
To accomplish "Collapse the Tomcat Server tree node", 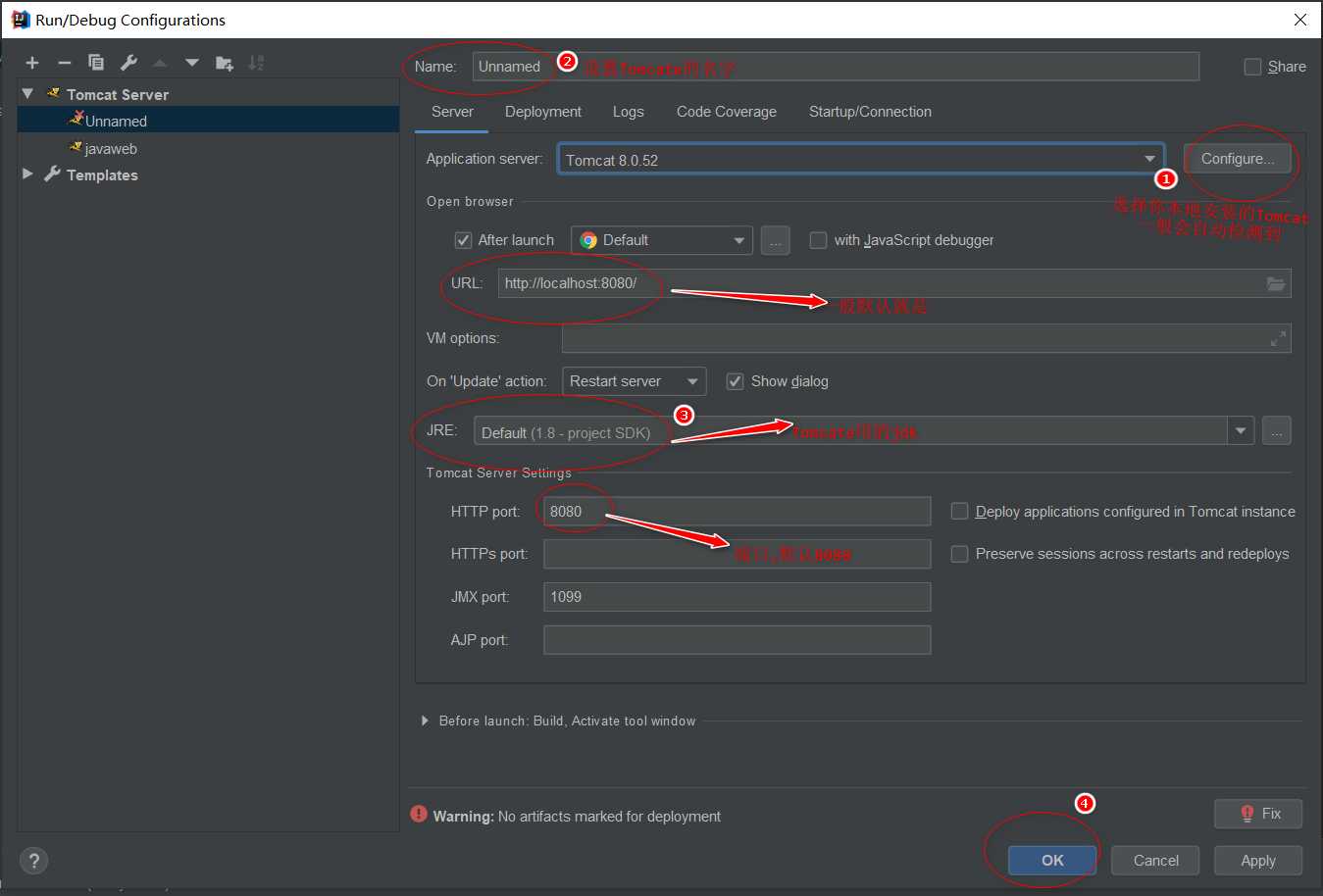I will pyautogui.click(x=27, y=93).
